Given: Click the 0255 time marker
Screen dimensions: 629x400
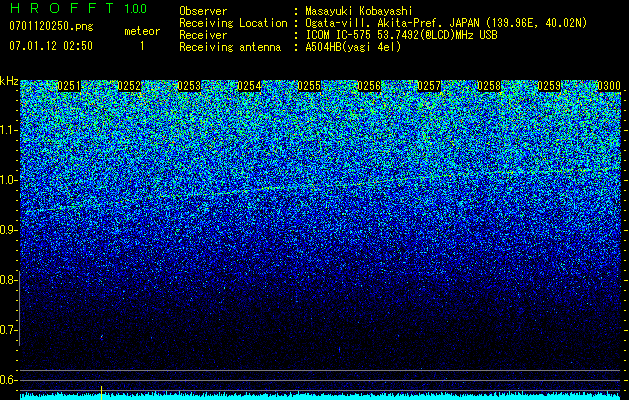Looking at the screenshot, I should pyautogui.click(x=309, y=86).
